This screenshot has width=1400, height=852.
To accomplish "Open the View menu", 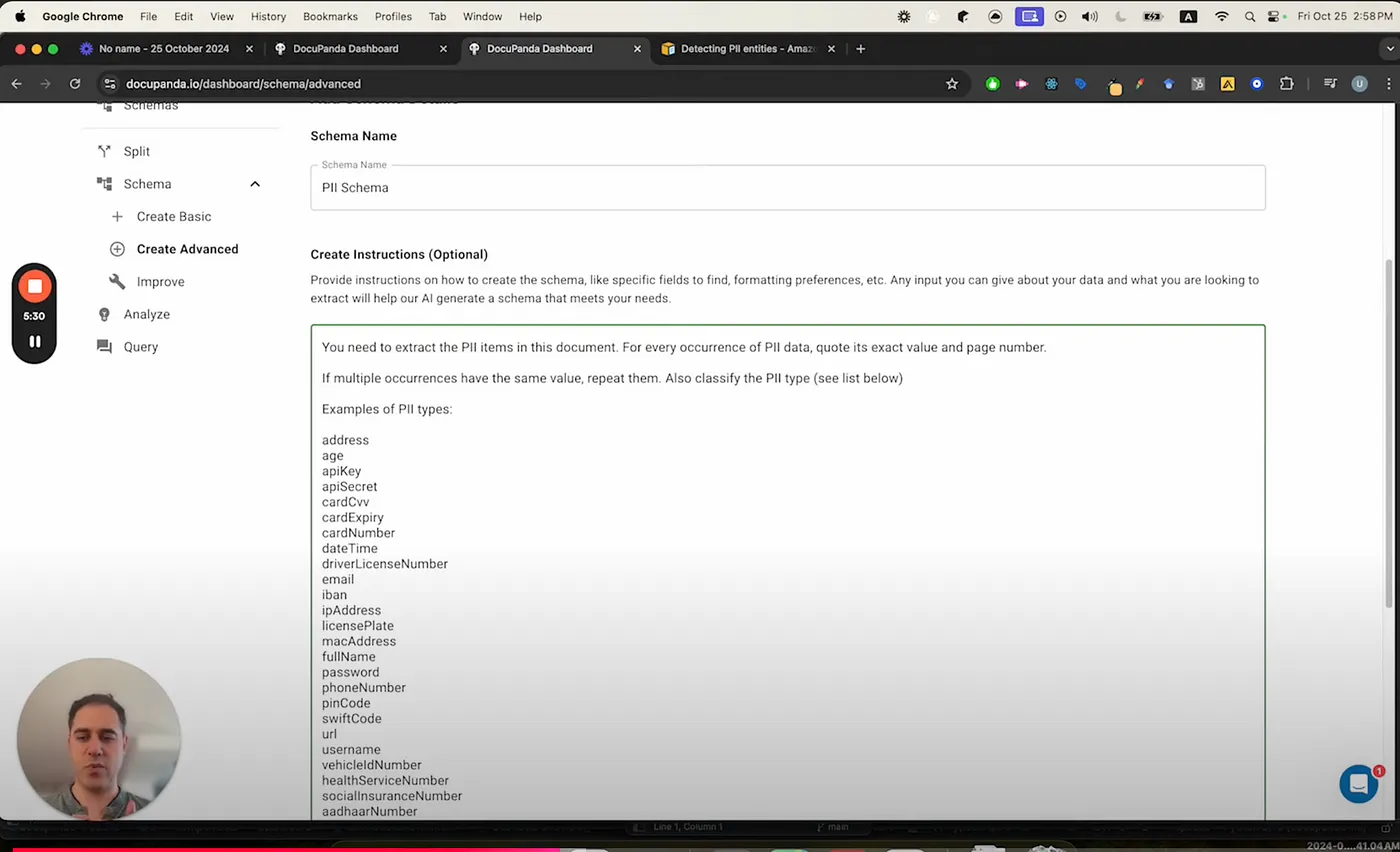I will [222, 16].
